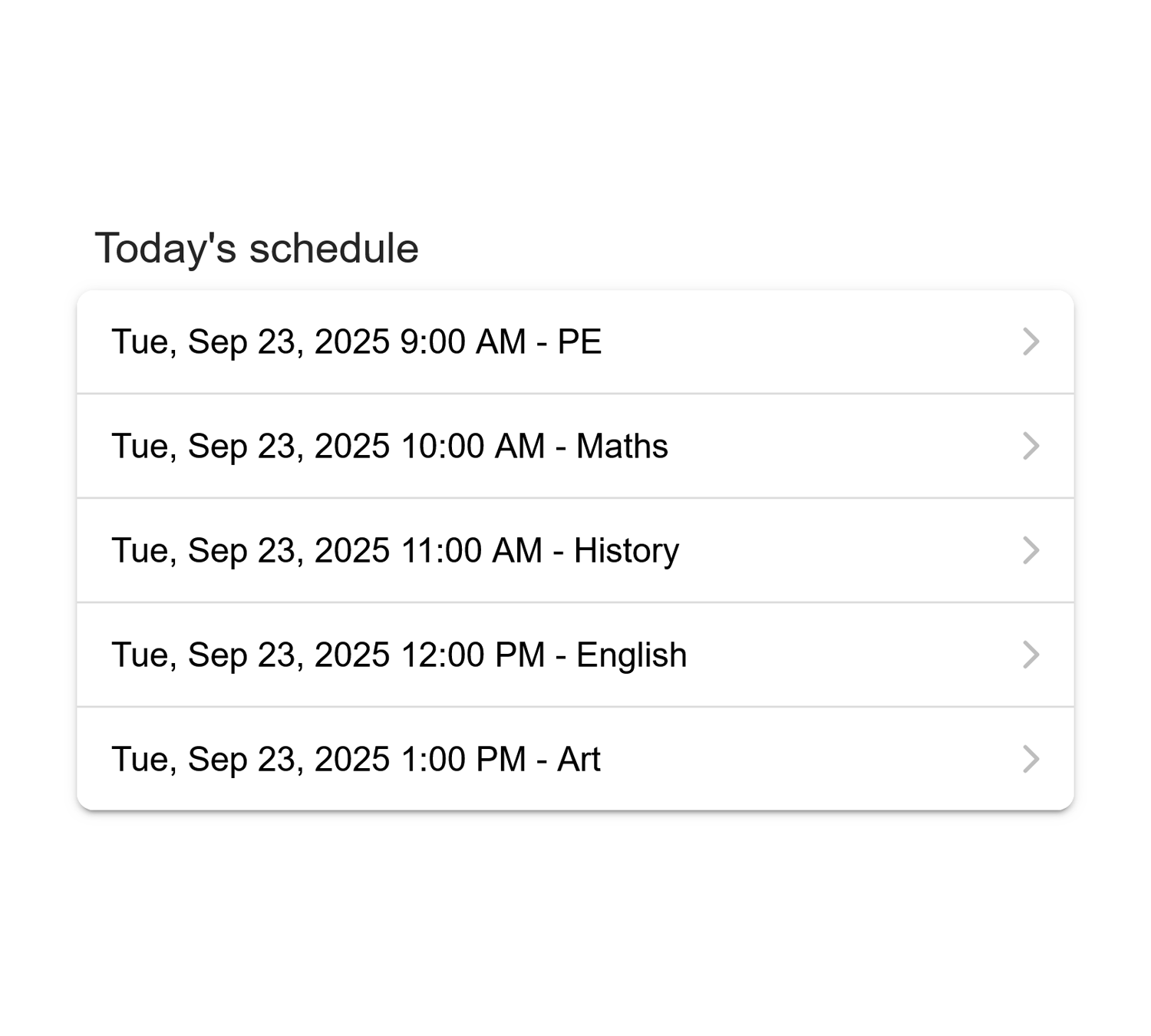Screen dimensions: 1151x1036
Task: Select the Art class scheduled at 1:00 PM
Action: point(537,758)
